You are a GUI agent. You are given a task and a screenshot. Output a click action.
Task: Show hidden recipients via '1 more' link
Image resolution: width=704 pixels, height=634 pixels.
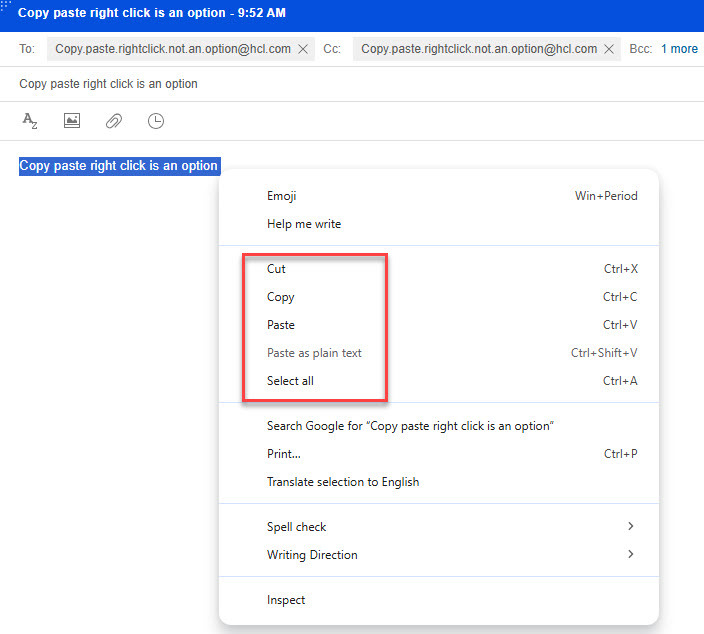pyautogui.click(x=679, y=49)
